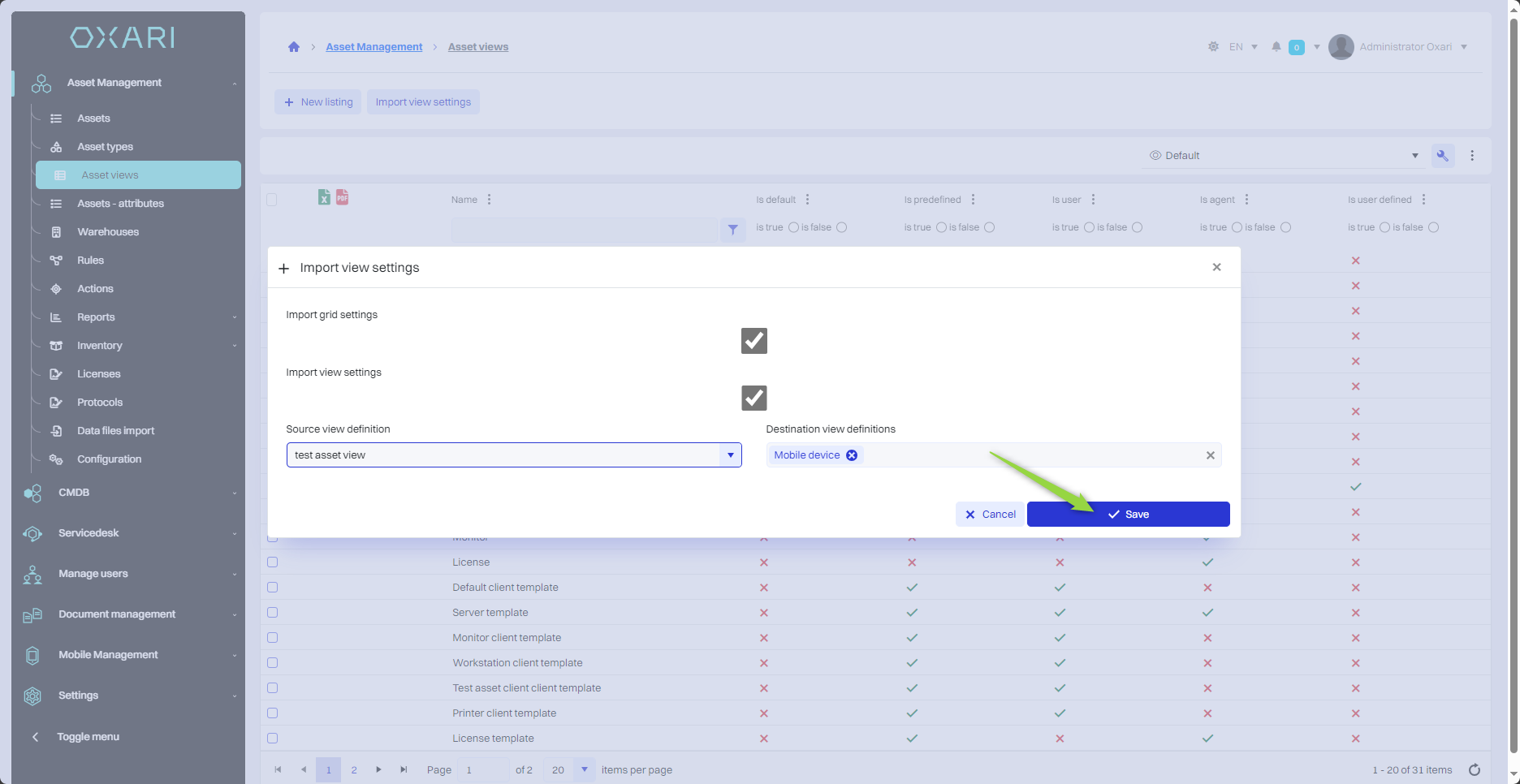Export the listing to PDF
This screenshot has height=784, width=1520.
click(x=343, y=197)
